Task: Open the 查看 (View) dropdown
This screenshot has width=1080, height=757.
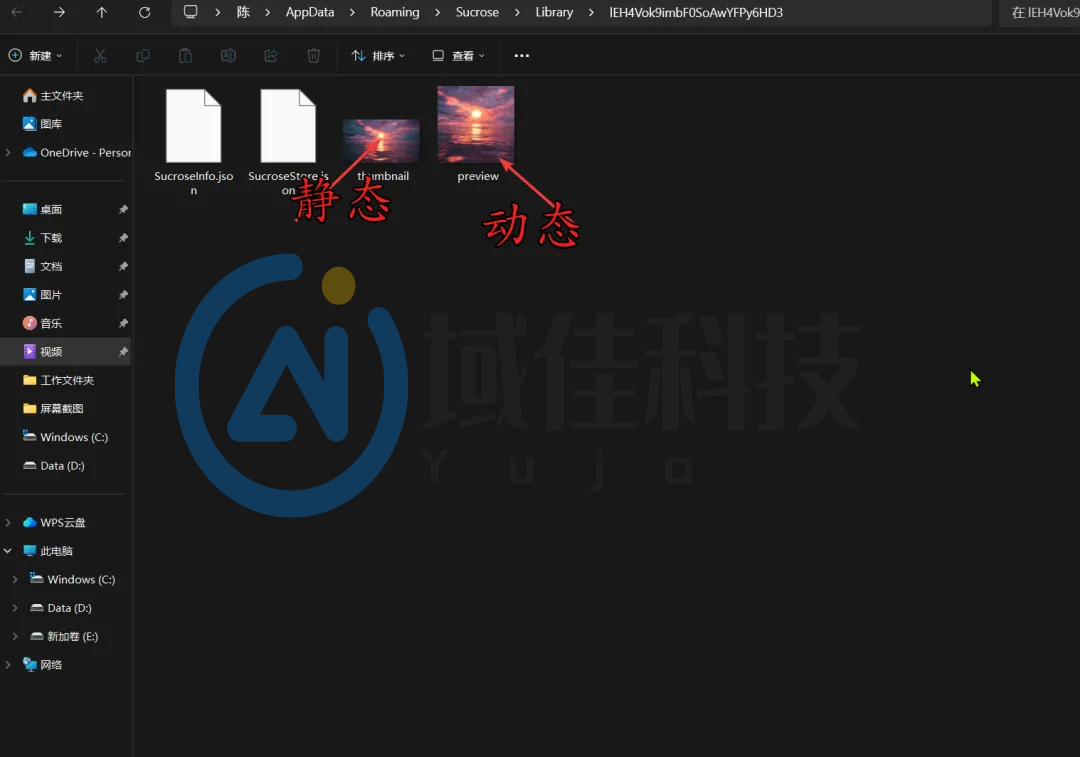Action: click(x=458, y=56)
